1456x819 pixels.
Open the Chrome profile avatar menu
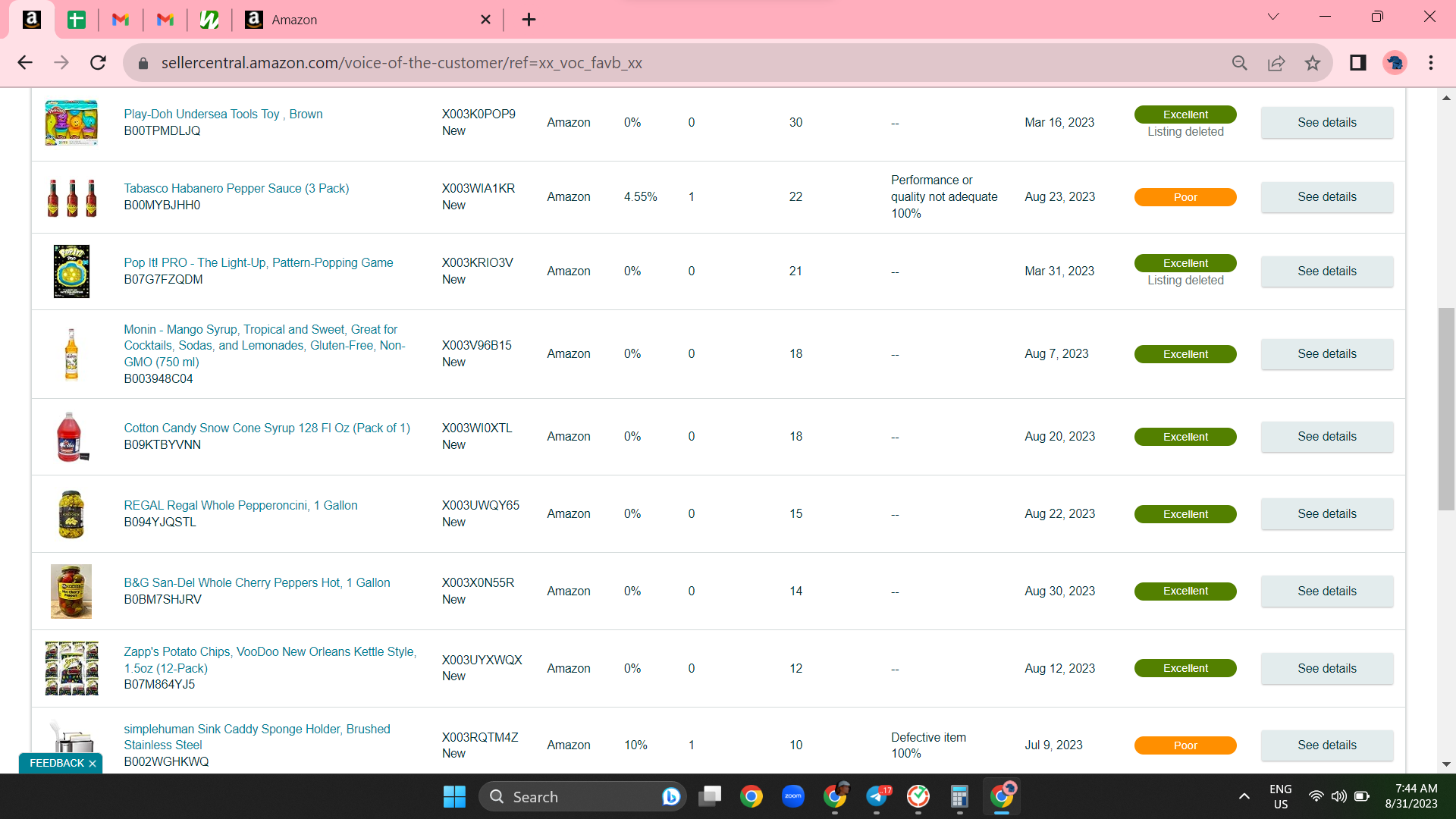1395,63
